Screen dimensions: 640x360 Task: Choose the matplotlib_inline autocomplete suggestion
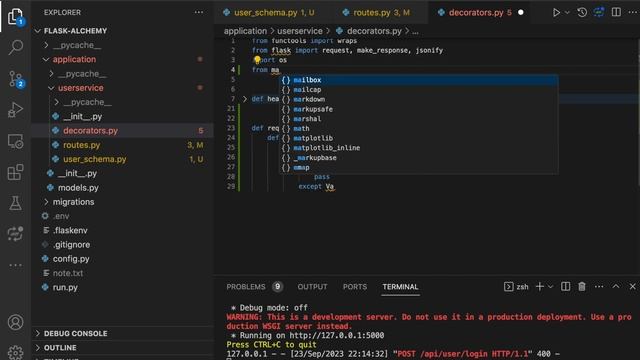pos(419,148)
